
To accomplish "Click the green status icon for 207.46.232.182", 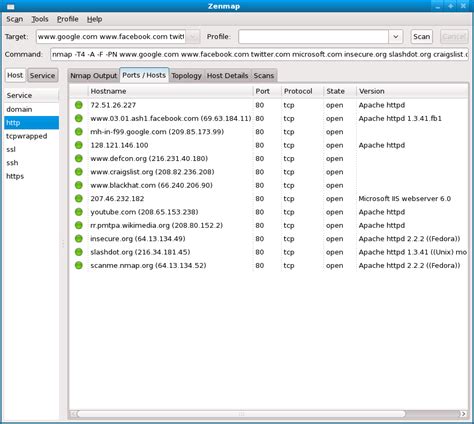I will click(x=79, y=198).
